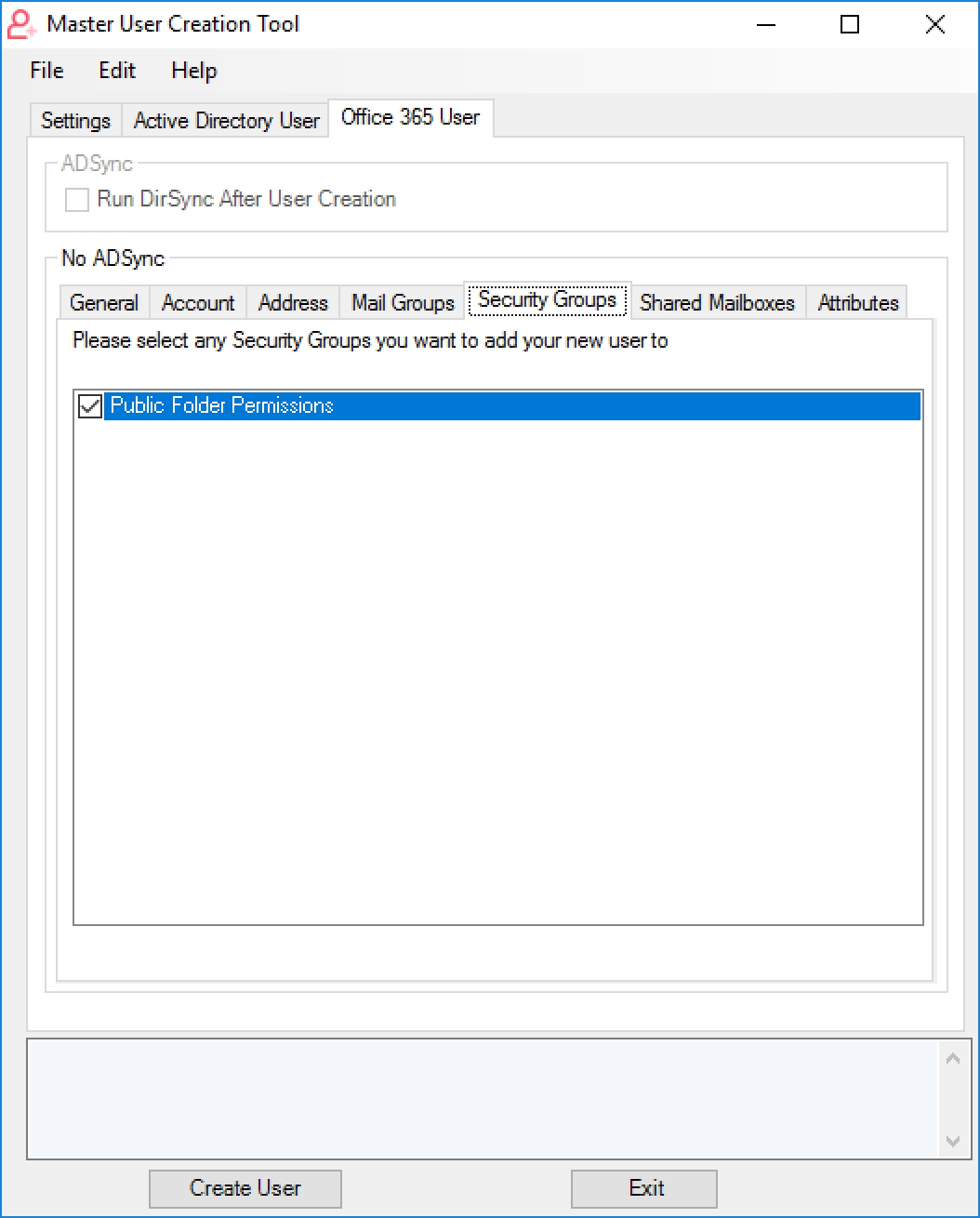This screenshot has width=980, height=1218.
Task: Open the Shared Mailboxes sub-tab
Action: tap(718, 303)
